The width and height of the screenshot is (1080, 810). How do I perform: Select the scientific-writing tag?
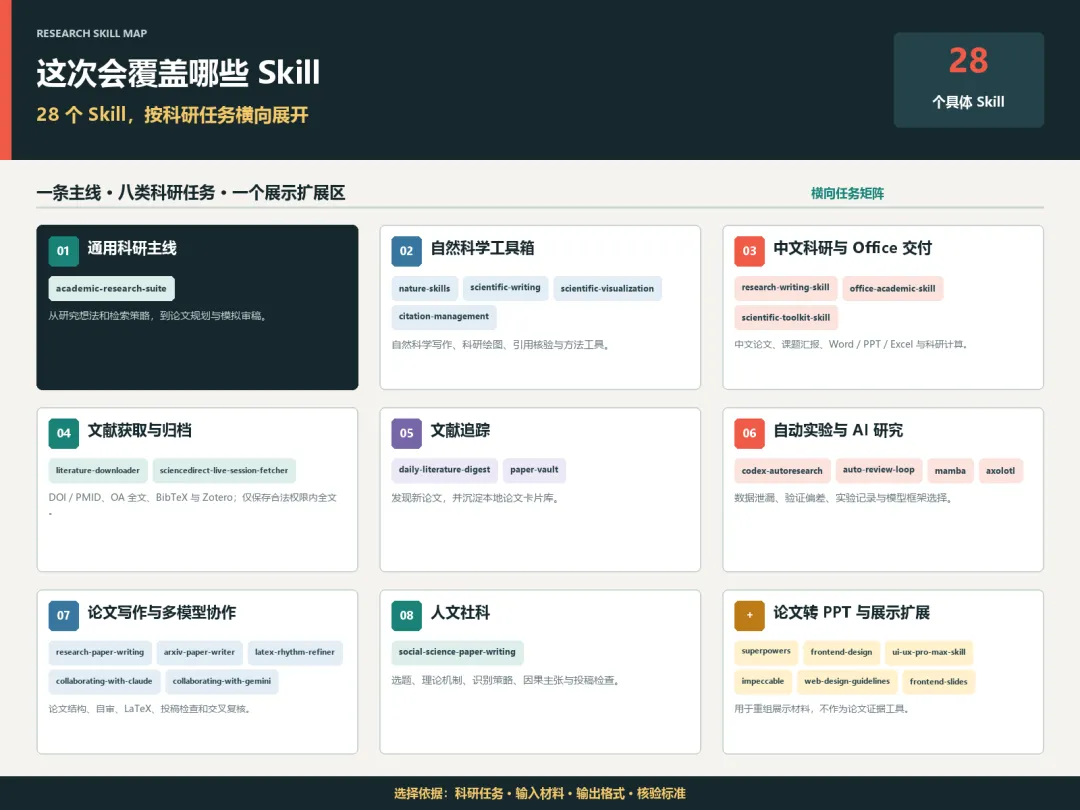506,288
